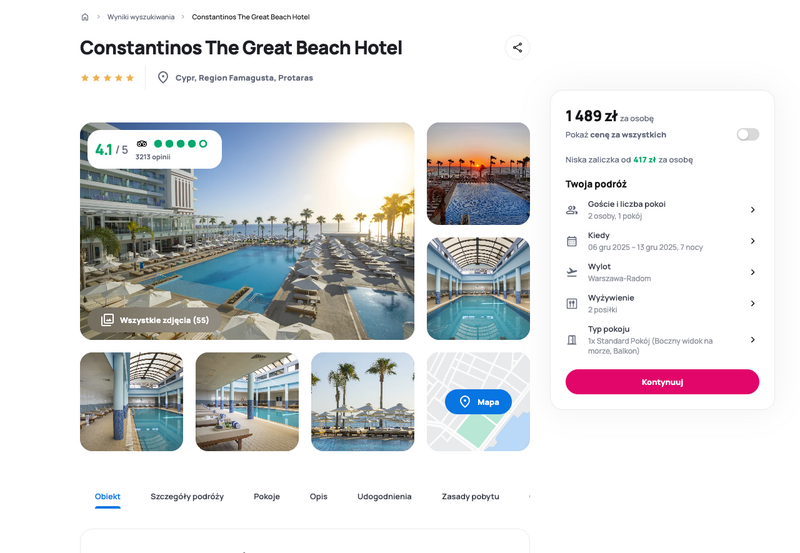Click the share icon button

[517, 47]
